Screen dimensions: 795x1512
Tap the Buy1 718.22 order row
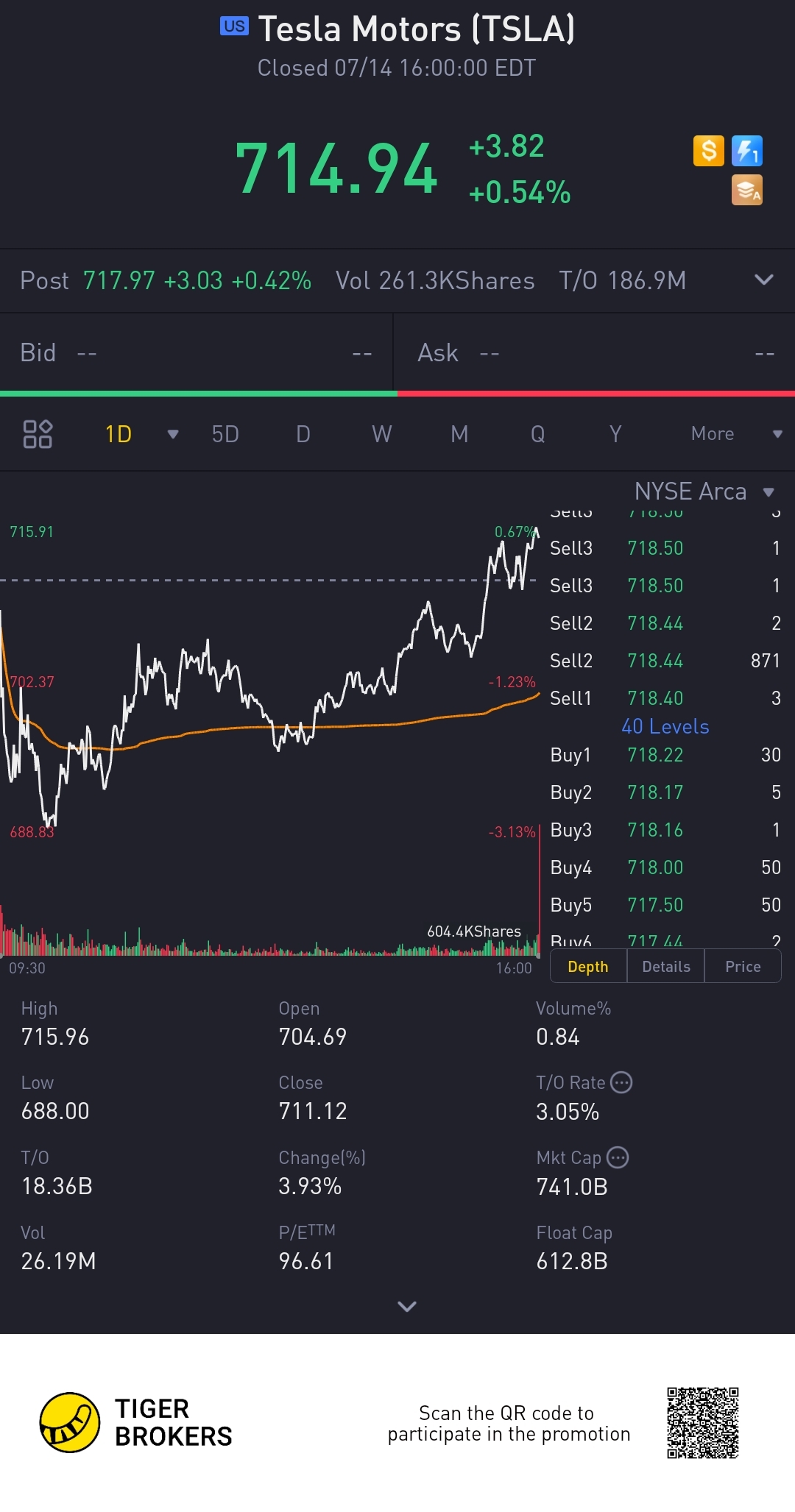coord(665,755)
